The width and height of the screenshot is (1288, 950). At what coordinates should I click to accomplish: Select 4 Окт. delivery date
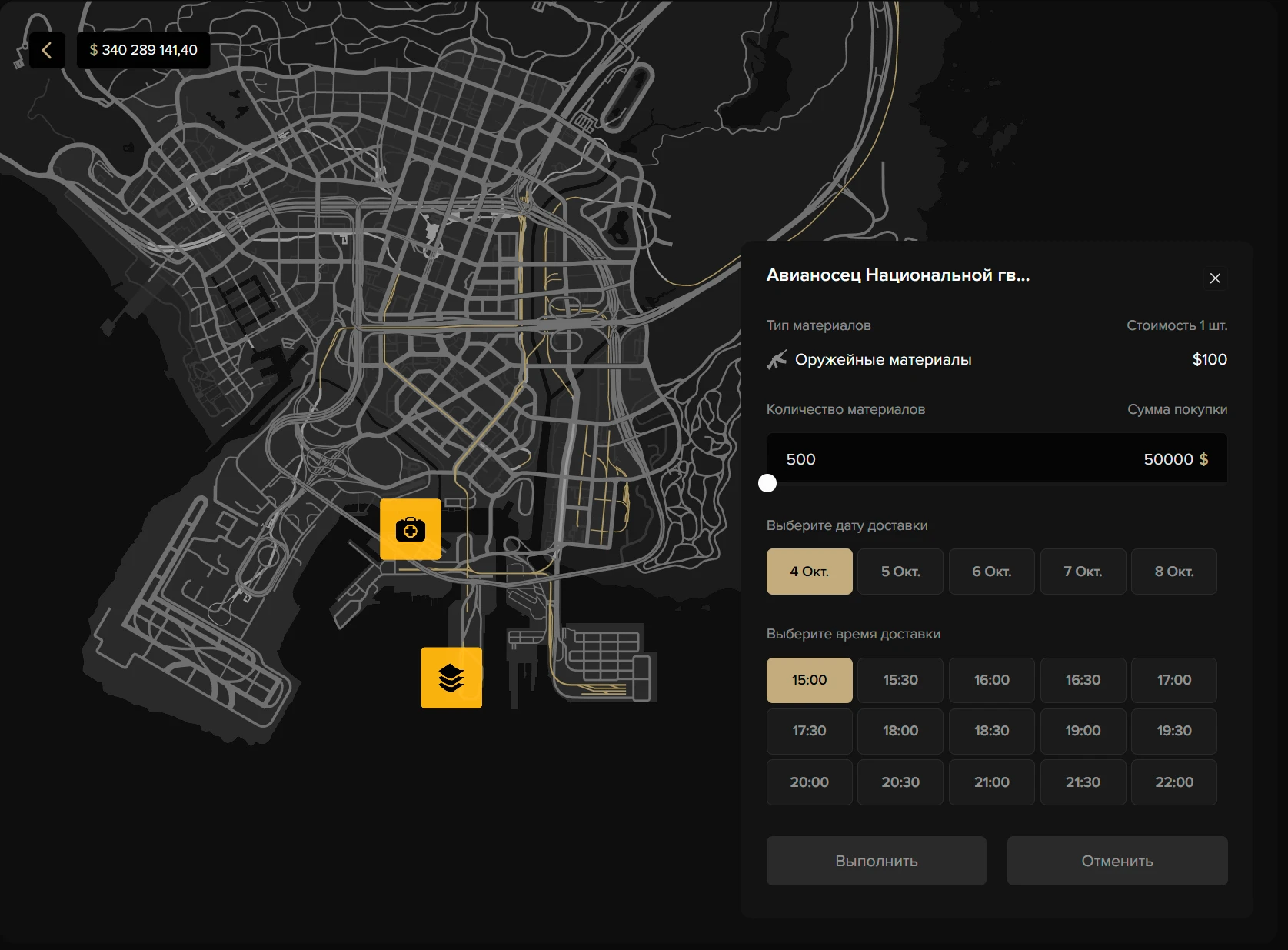pos(809,572)
